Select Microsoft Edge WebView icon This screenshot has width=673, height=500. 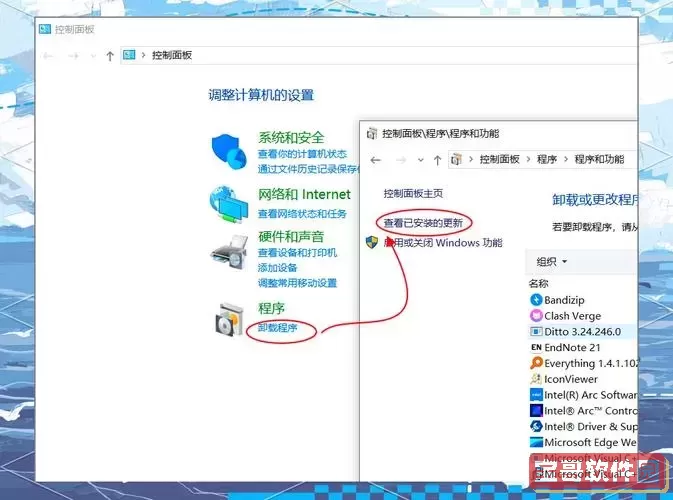click(x=536, y=442)
